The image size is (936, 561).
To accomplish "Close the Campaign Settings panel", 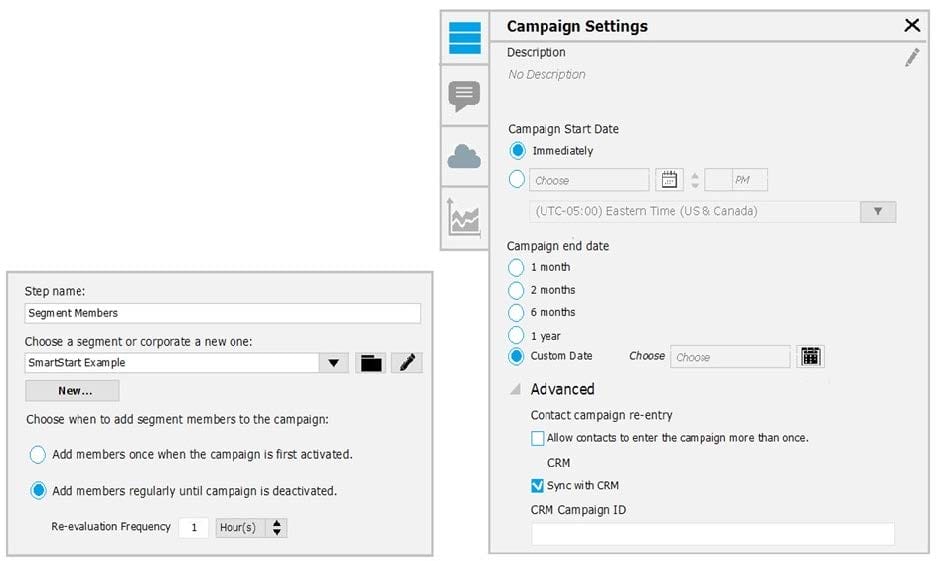I will point(912,27).
